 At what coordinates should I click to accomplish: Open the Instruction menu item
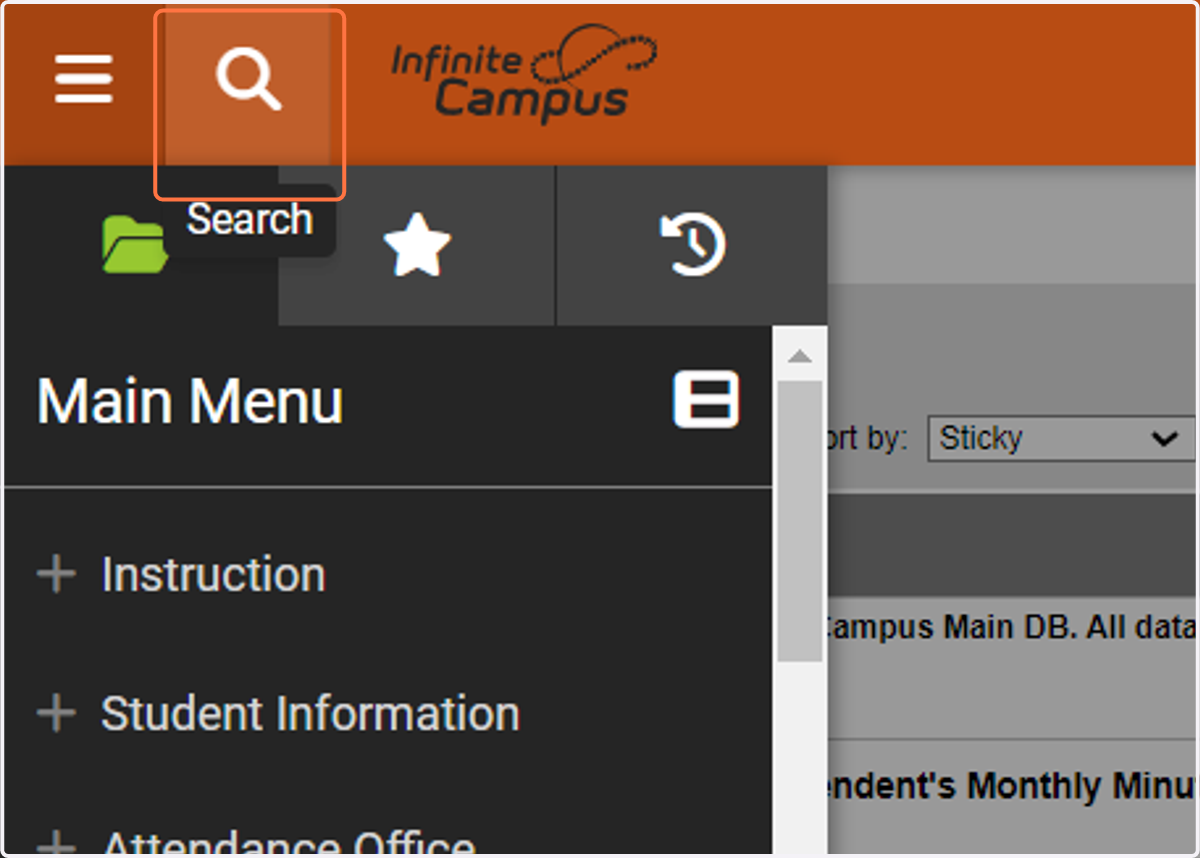[x=213, y=575]
